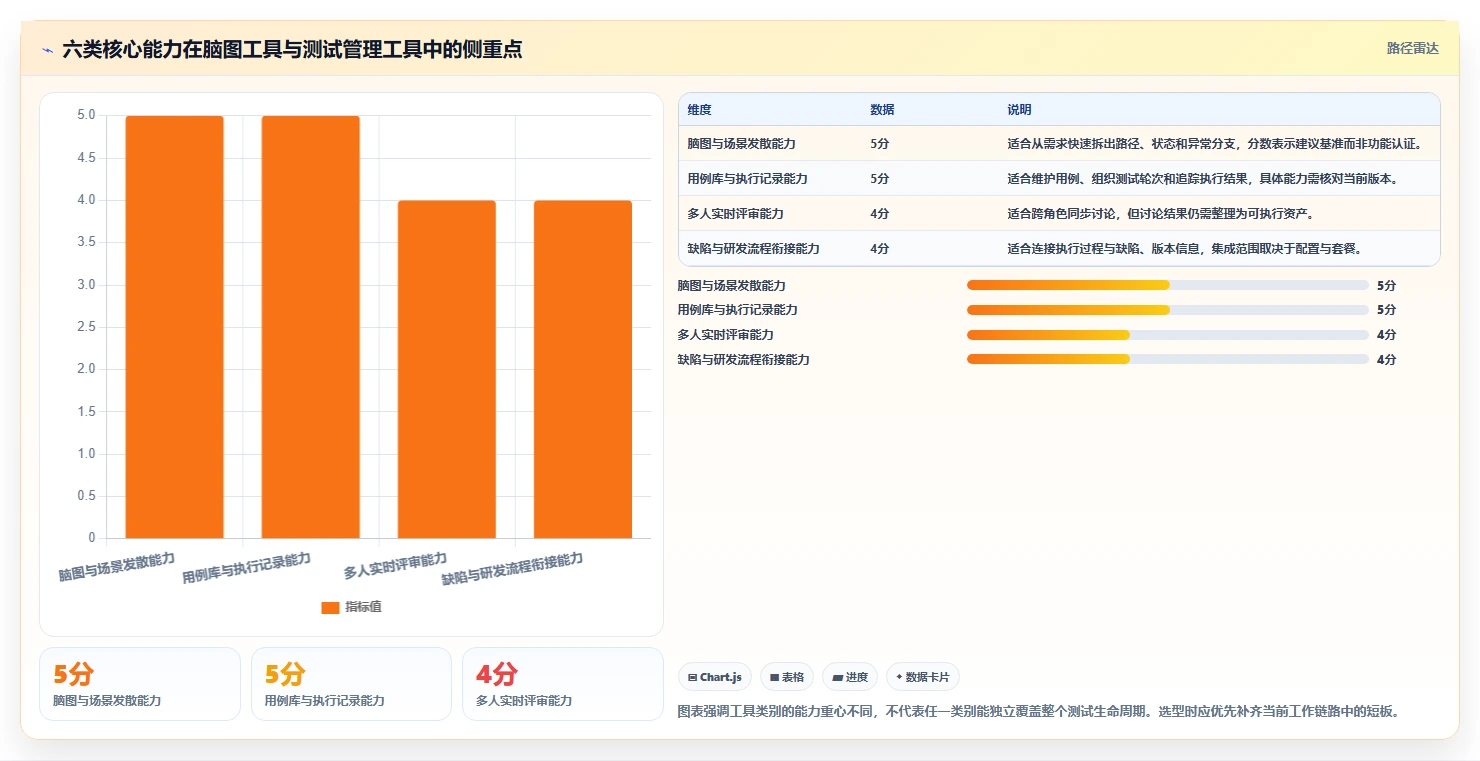Image resolution: width=1480 pixels, height=761 pixels.
Task: Click the orange legend swatch for 指标值
Action: click(330, 607)
